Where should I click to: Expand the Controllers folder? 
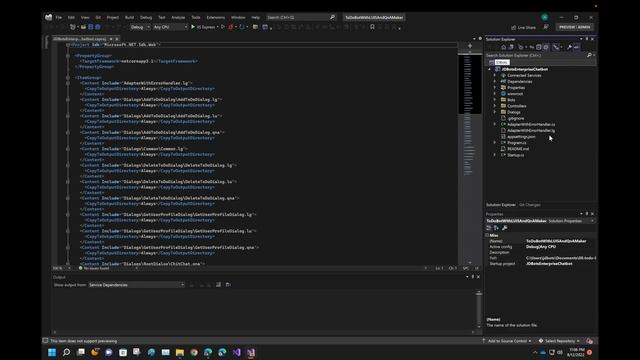click(495, 106)
